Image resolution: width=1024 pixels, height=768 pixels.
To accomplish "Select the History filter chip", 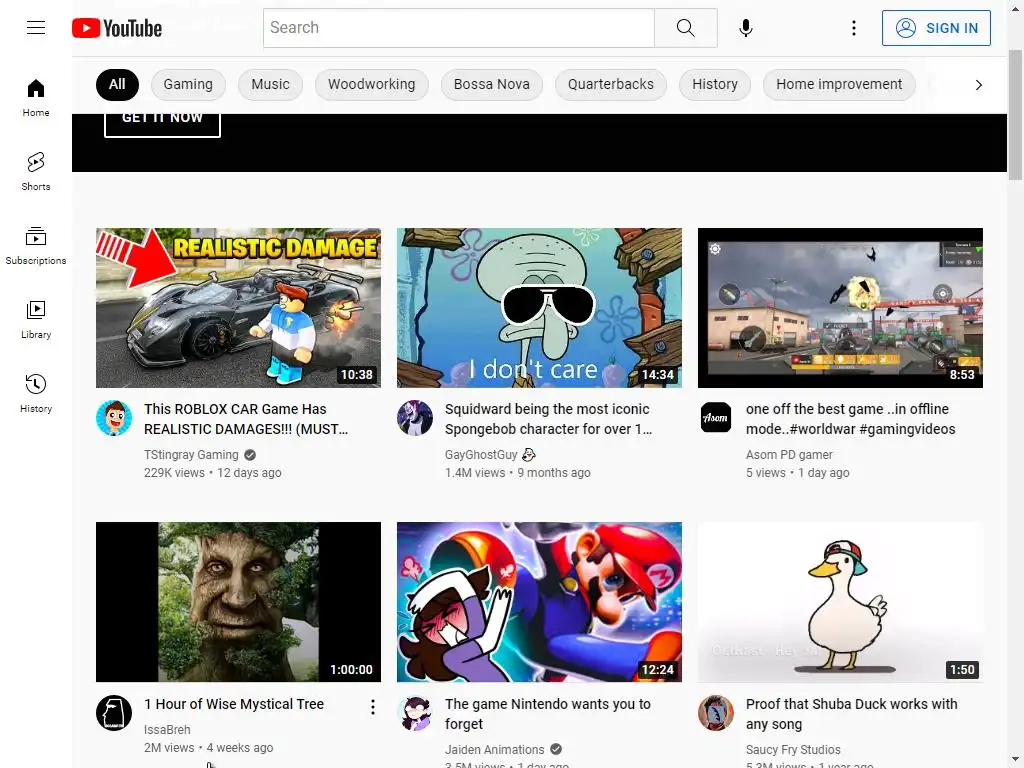I will (714, 85).
